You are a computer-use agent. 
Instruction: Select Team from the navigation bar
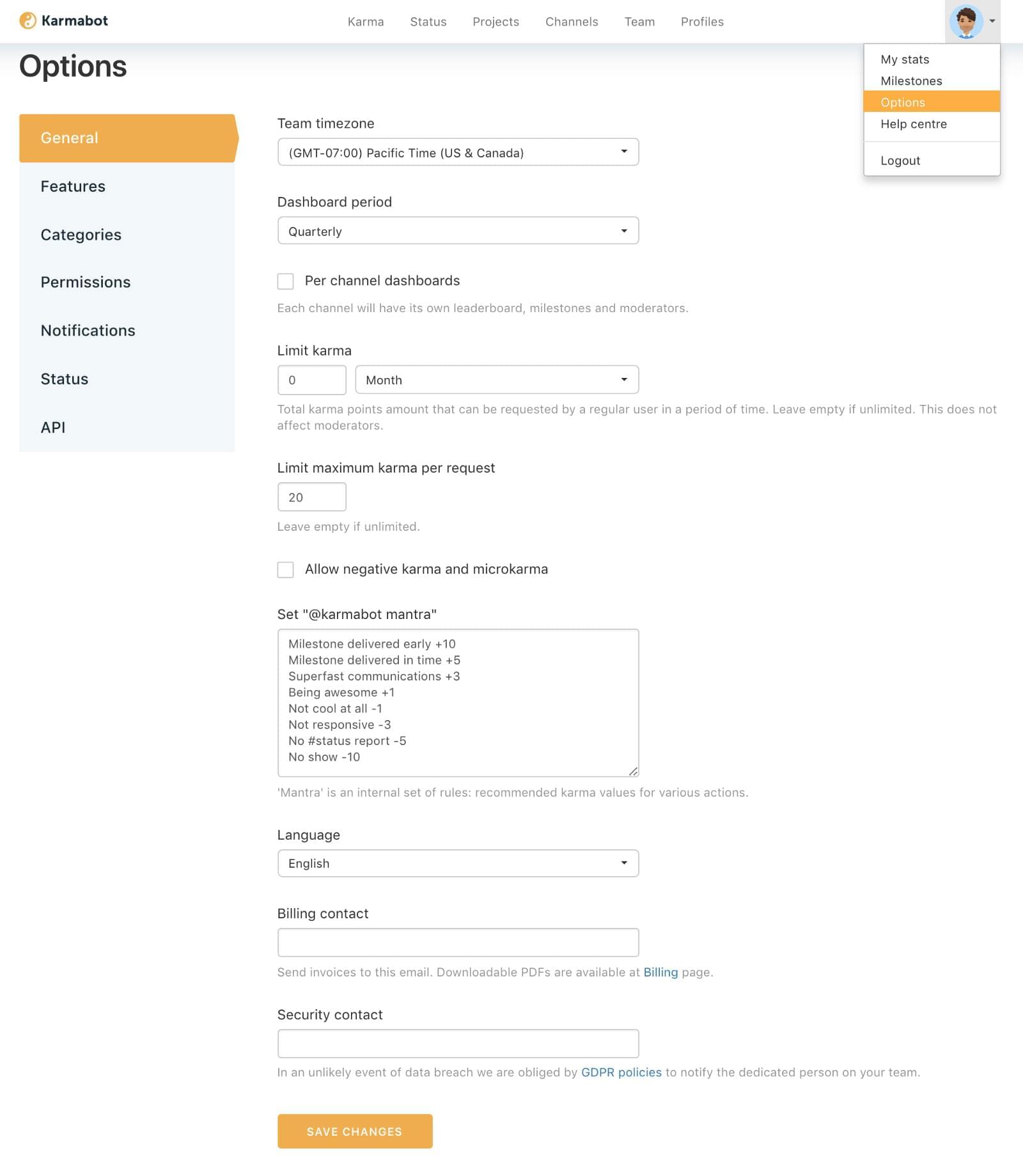(639, 21)
